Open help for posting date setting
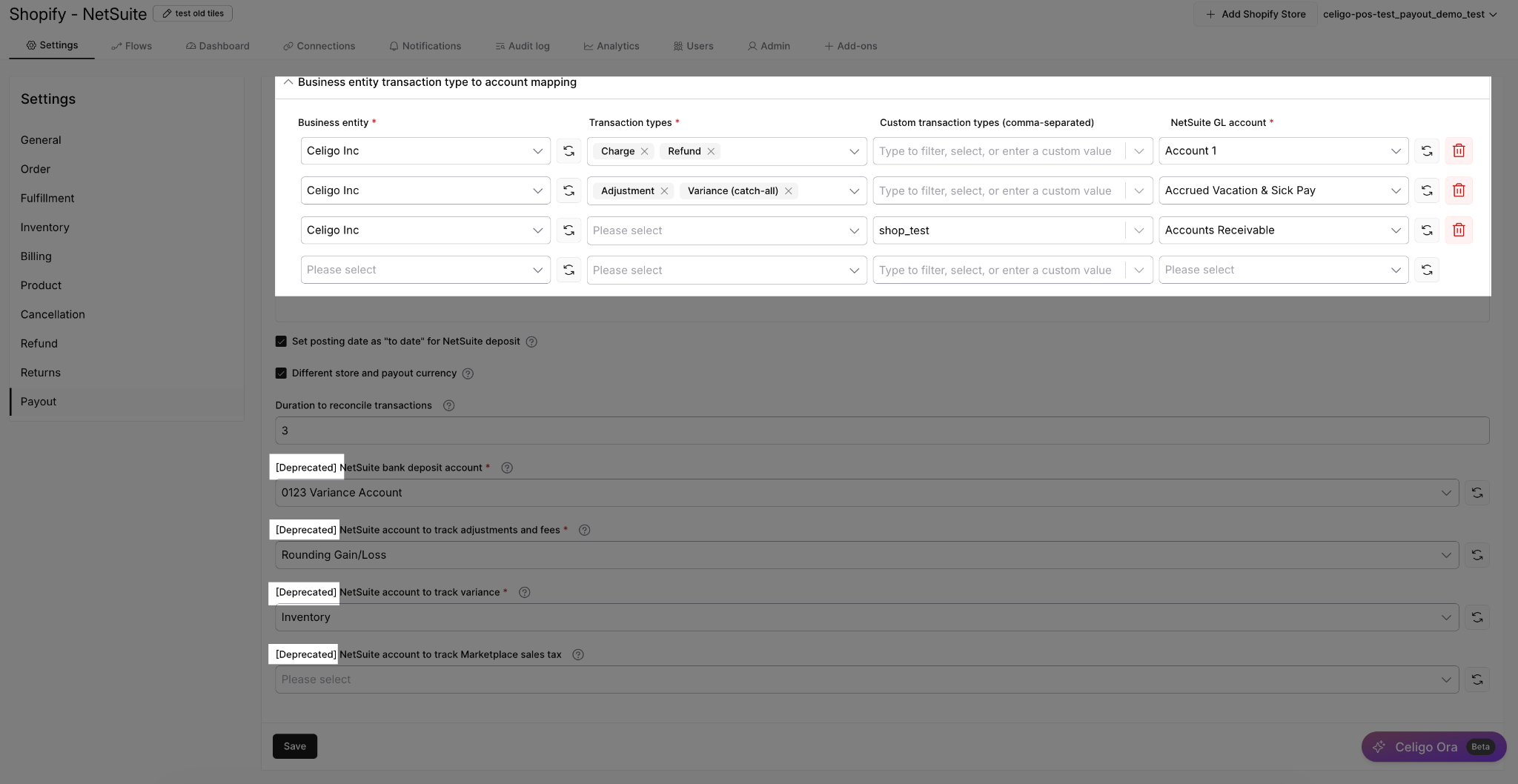The width and height of the screenshot is (1518, 784). click(531, 342)
